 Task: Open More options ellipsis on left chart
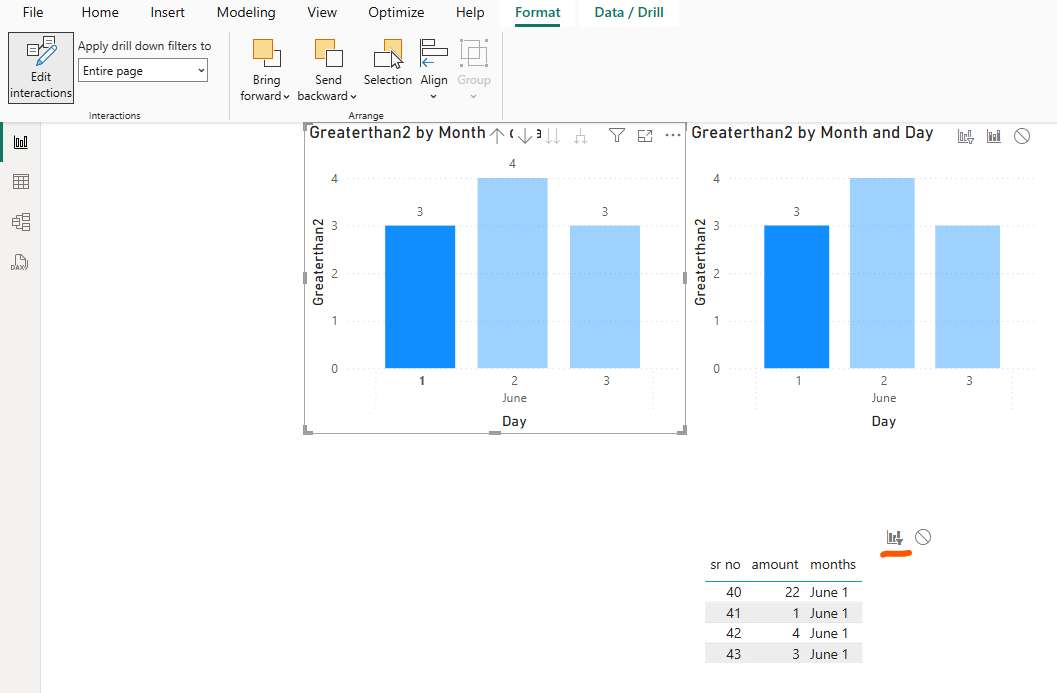coord(673,135)
